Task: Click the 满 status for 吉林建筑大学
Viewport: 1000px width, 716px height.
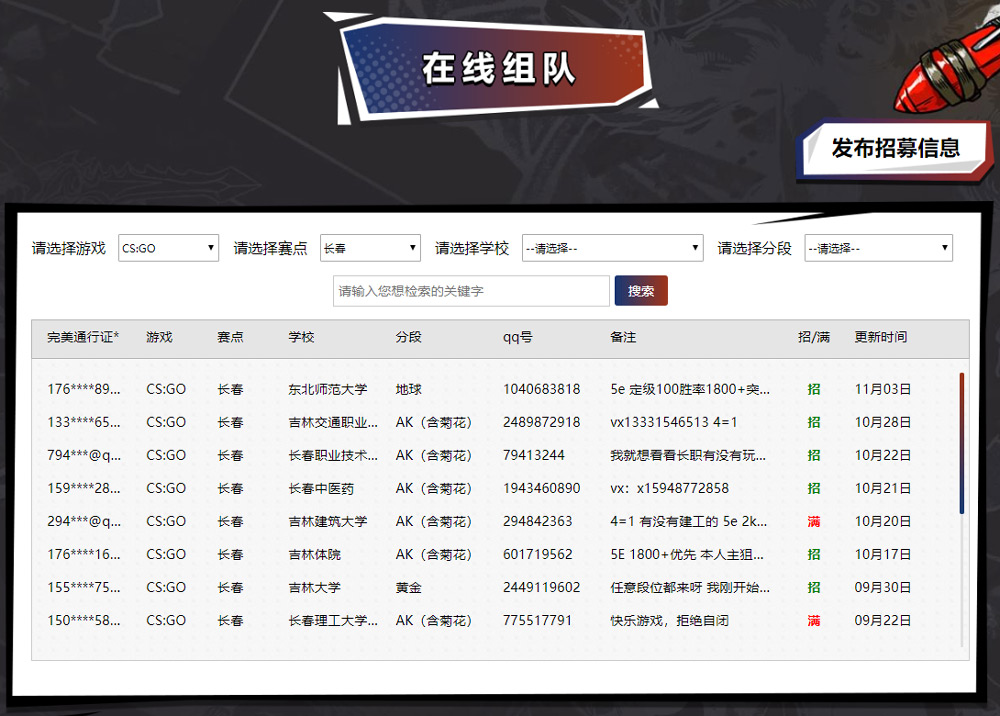Action: (814, 521)
